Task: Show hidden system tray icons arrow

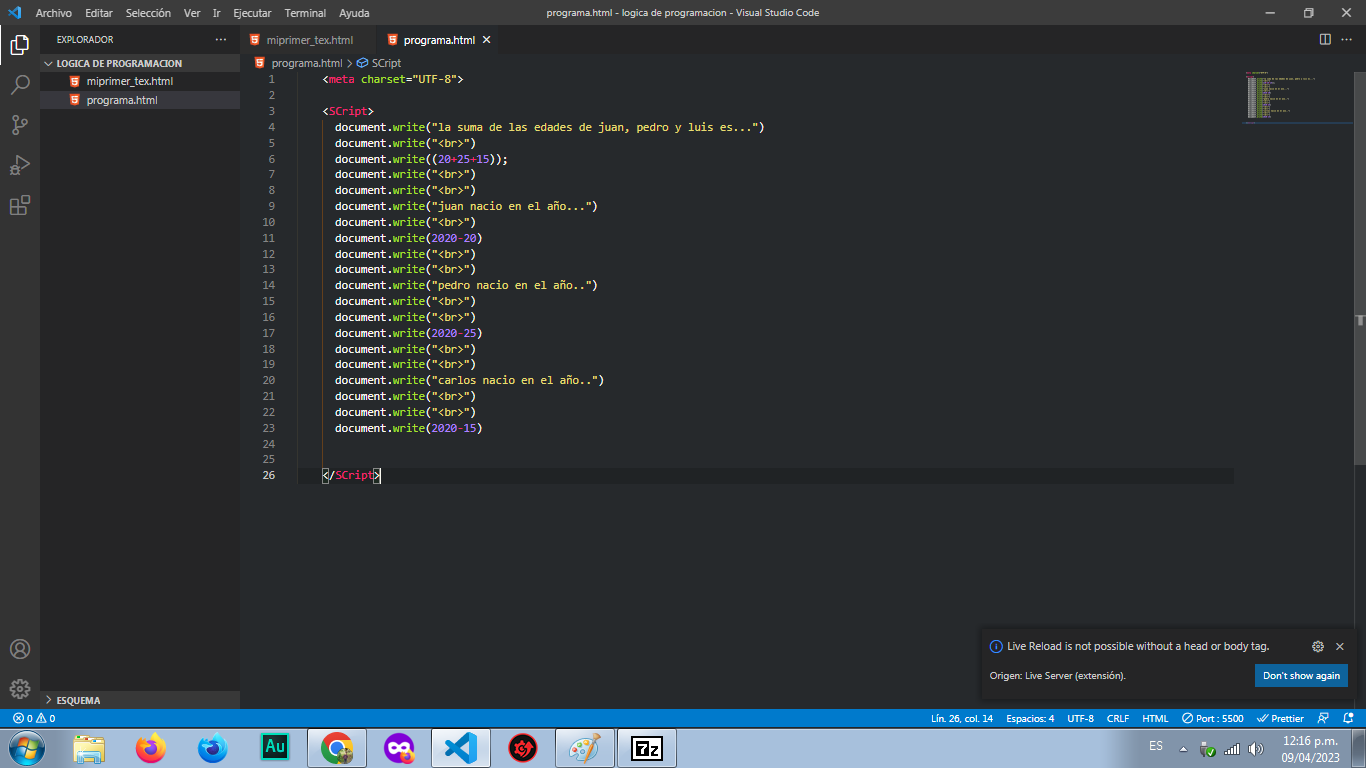Action: click(1184, 749)
